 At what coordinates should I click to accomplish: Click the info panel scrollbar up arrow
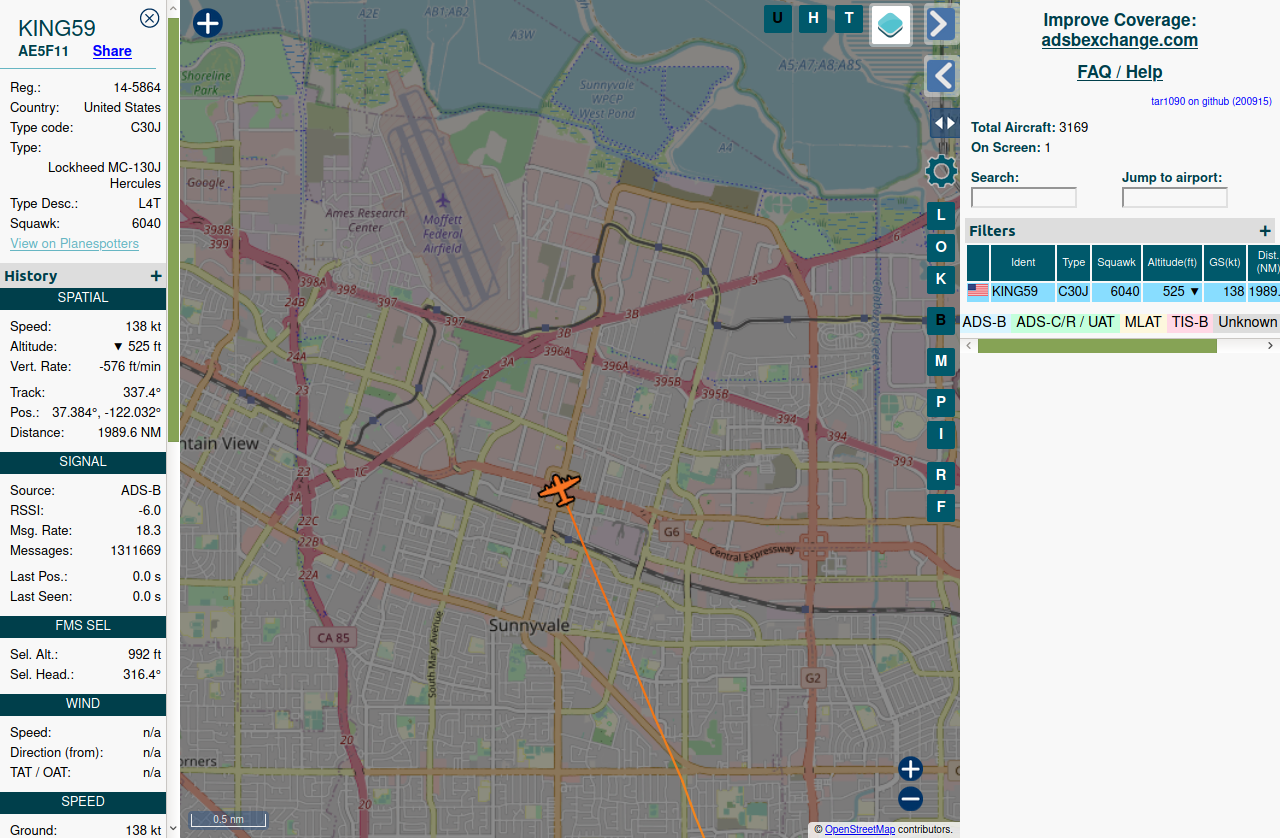click(x=173, y=8)
